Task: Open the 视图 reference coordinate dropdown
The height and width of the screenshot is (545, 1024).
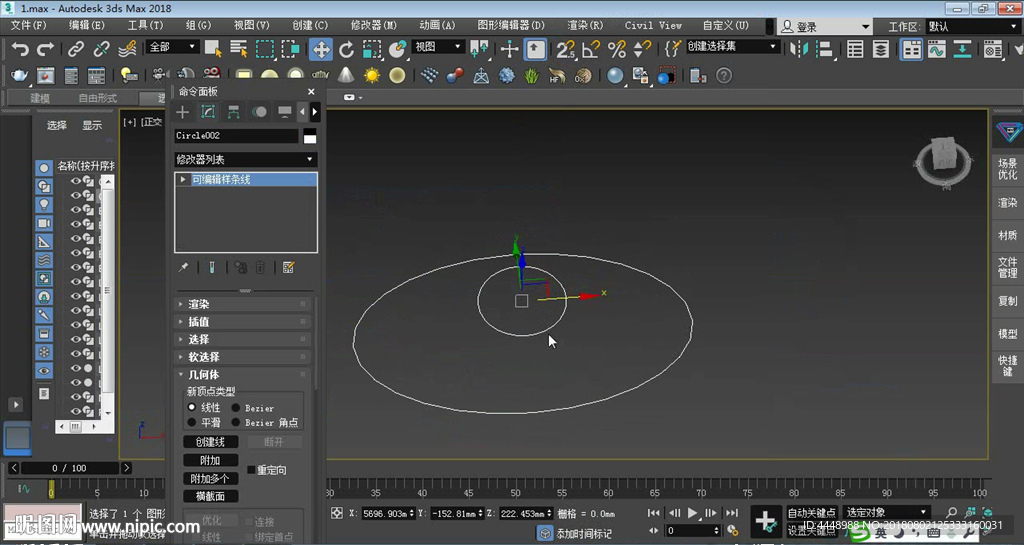Action: pos(438,47)
